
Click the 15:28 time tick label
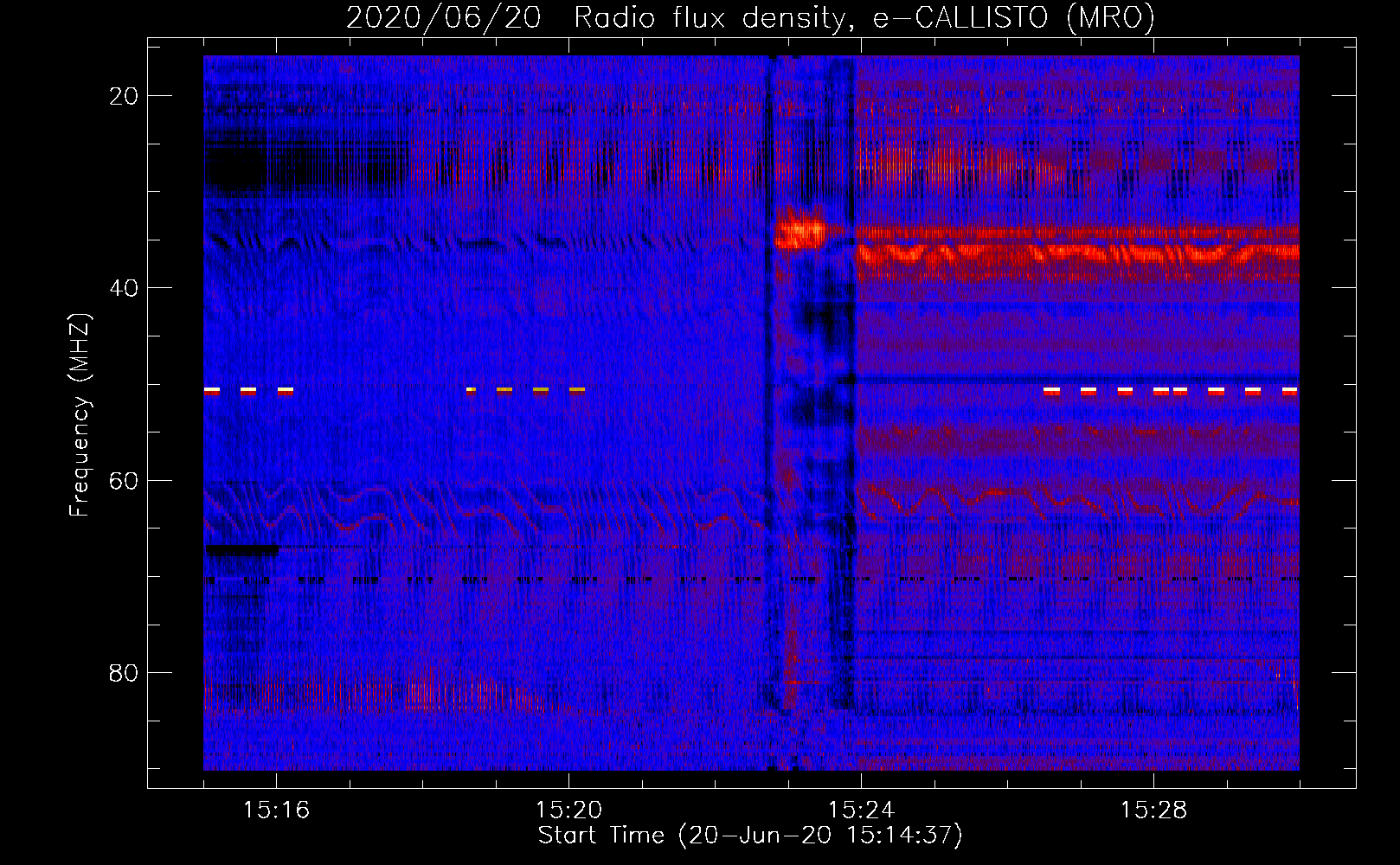click(x=1153, y=811)
